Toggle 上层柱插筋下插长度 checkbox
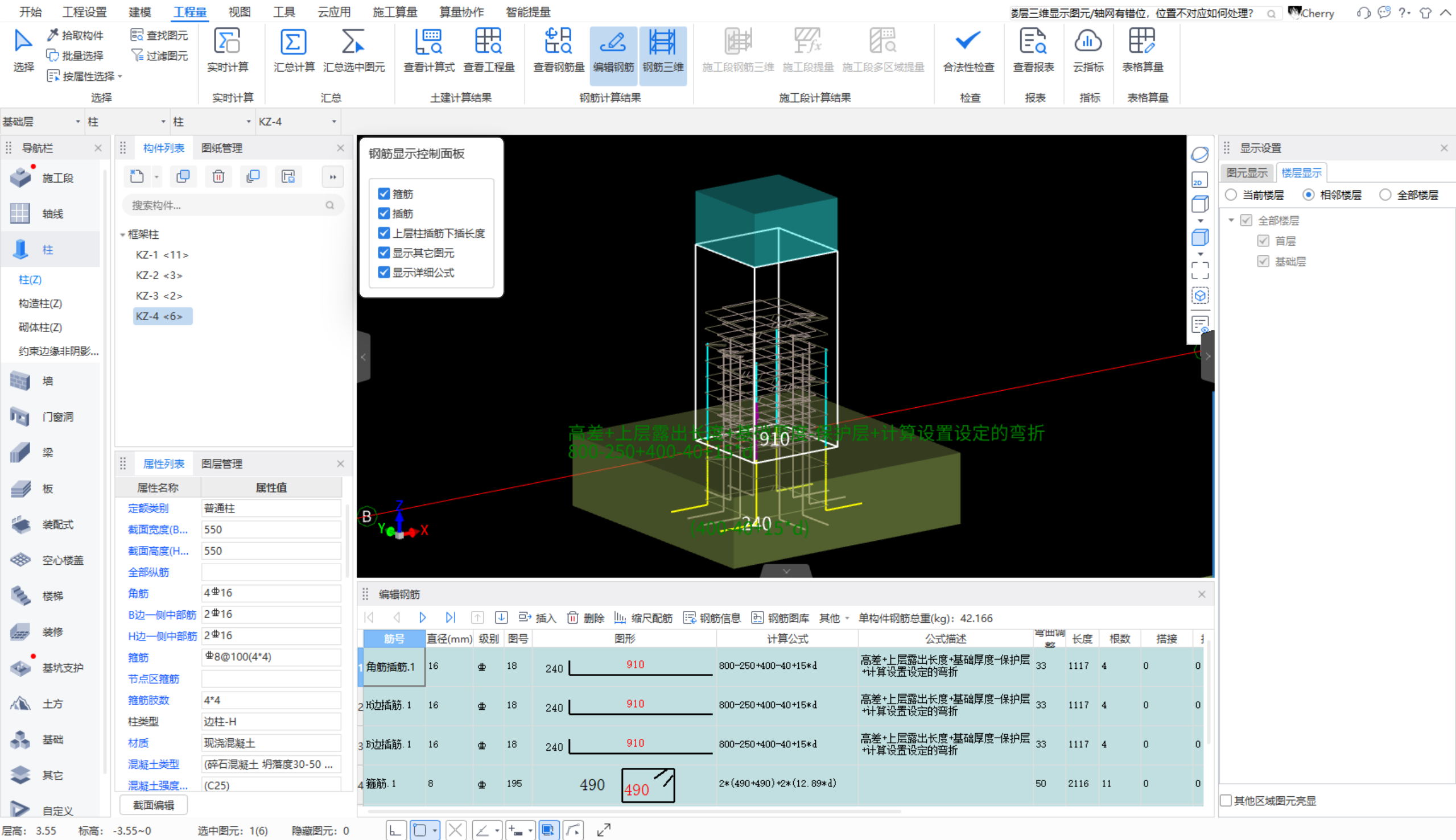The height and width of the screenshot is (840, 1456). [x=383, y=233]
